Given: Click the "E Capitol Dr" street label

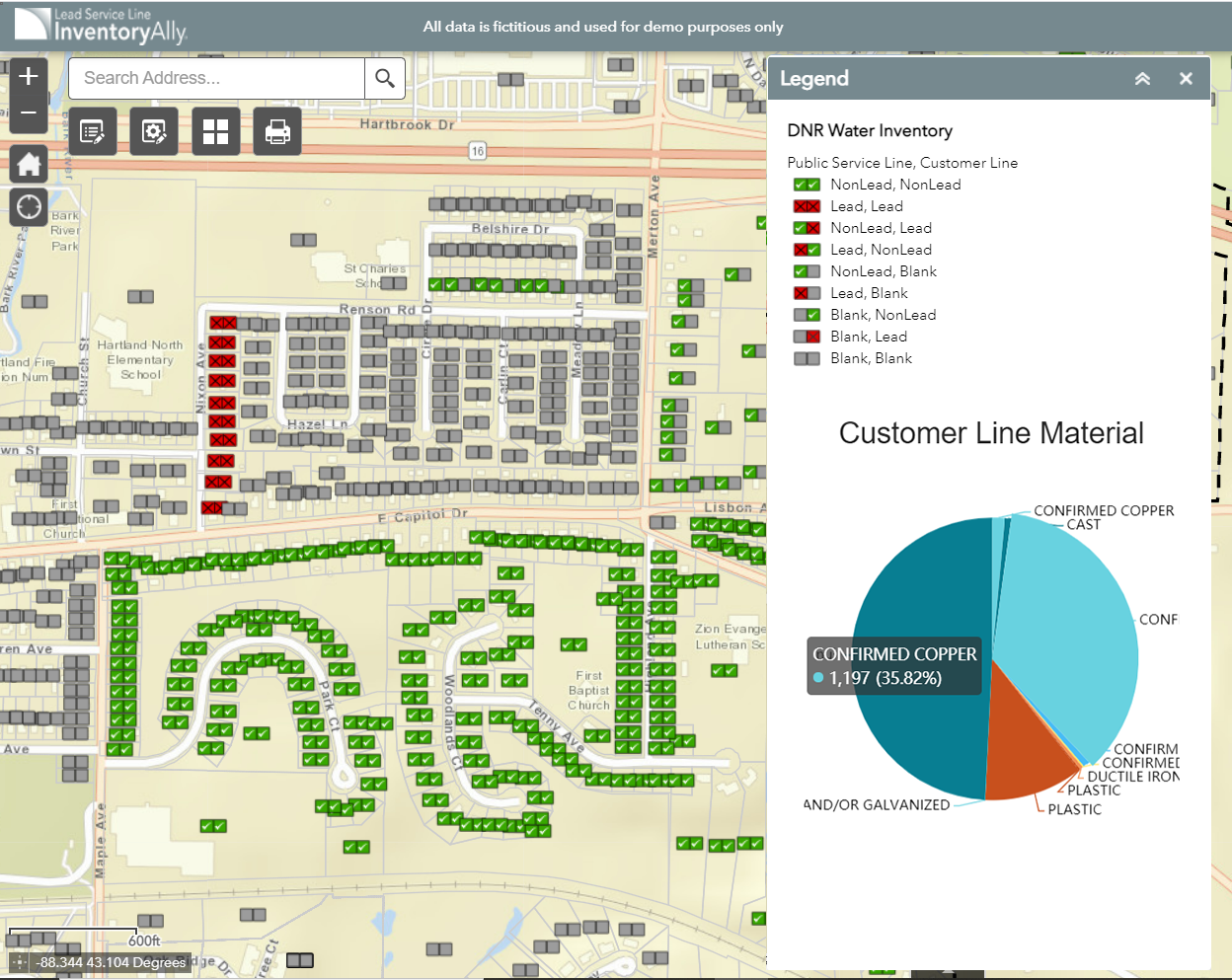Looking at the screenshot, I should point(423,517).
